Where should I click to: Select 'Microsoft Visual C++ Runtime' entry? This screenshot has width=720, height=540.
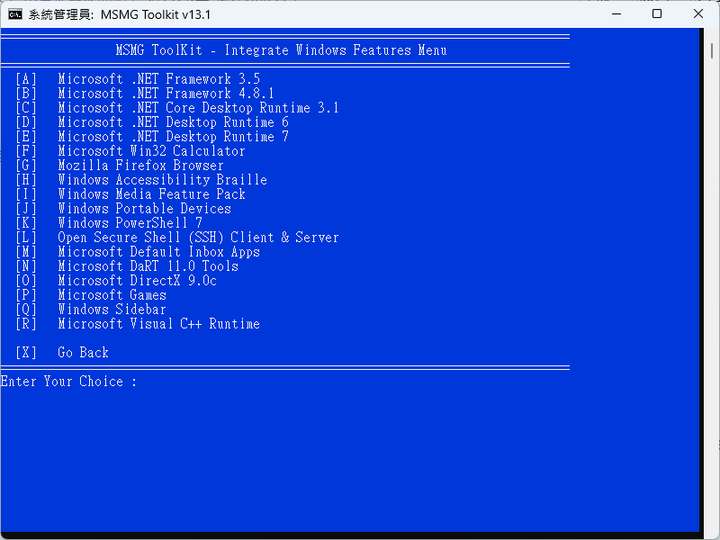159,324
